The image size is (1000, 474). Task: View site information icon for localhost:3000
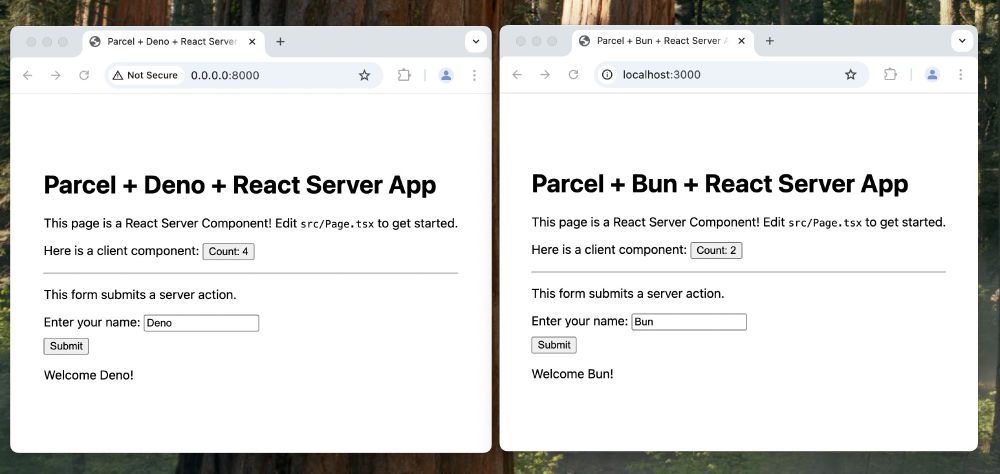[x=607, y=75]
